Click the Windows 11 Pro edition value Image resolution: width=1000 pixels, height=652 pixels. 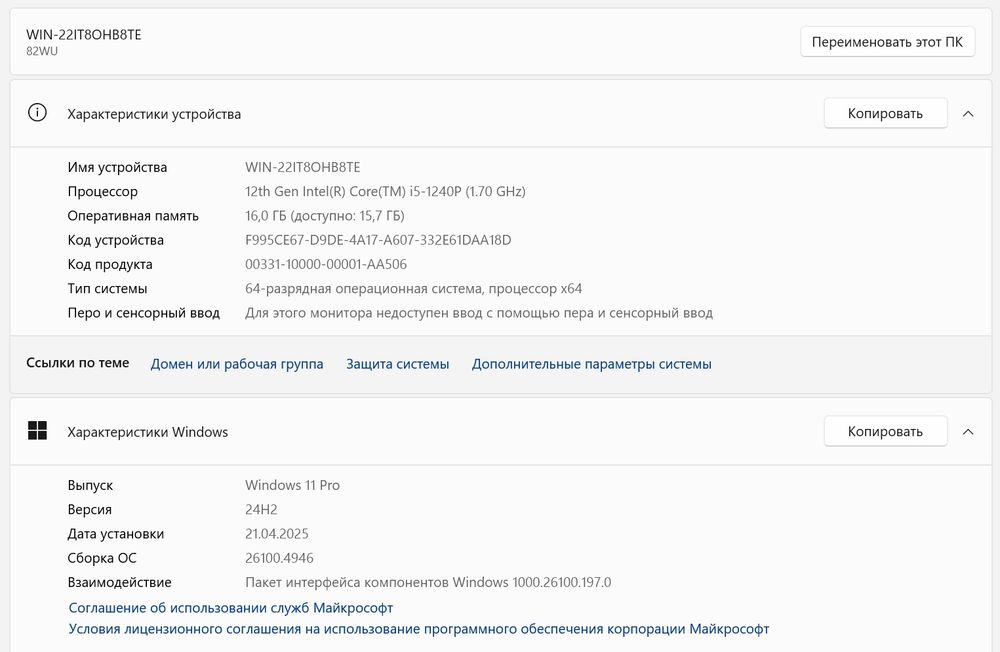point(292,485)
